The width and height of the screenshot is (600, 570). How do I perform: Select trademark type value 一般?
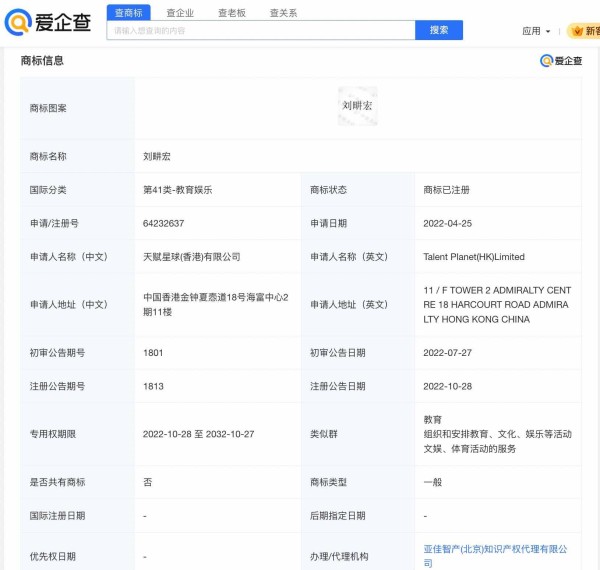click(x=432, y=482)
